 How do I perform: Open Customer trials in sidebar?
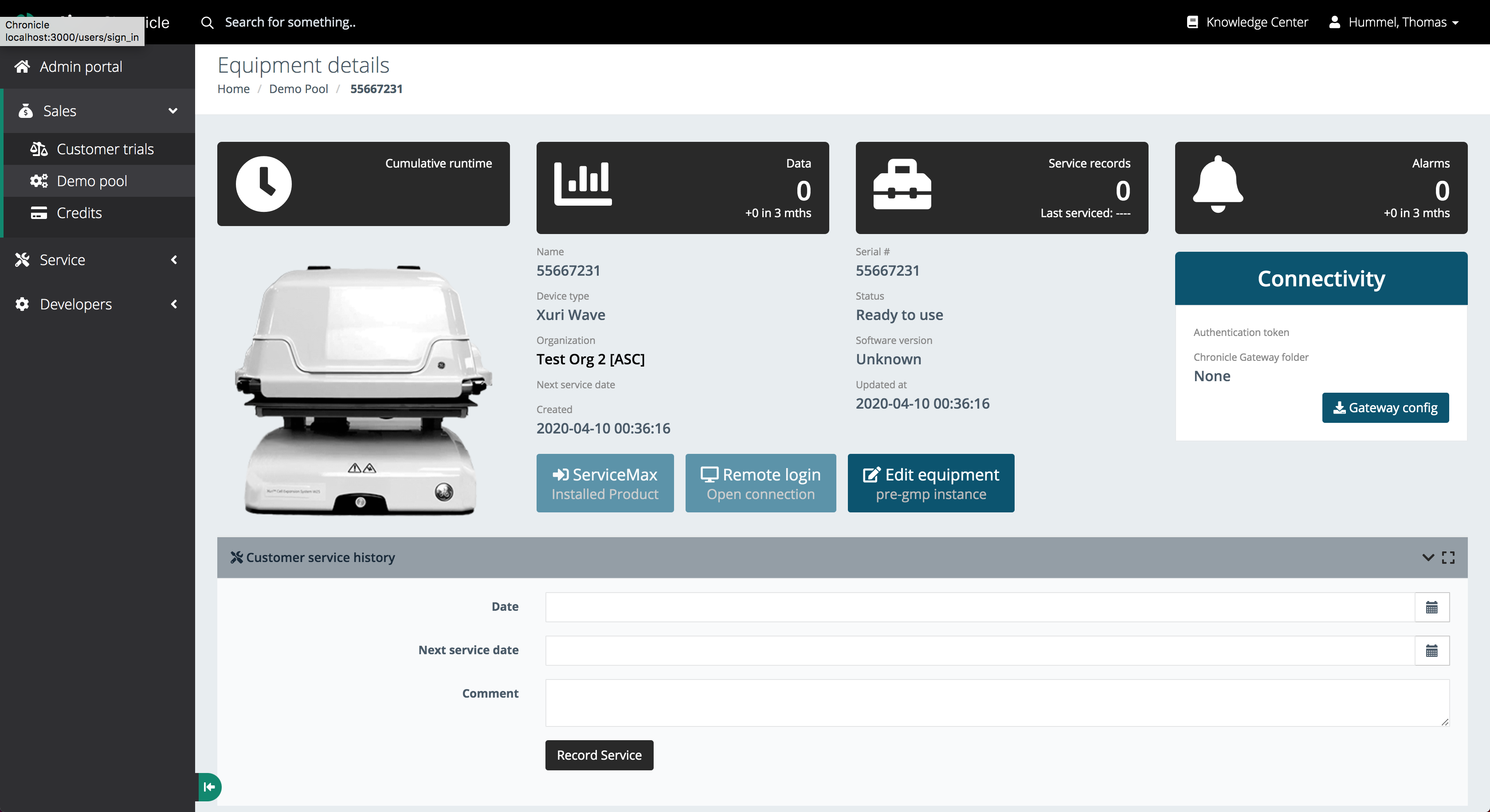tap(105, 149)
